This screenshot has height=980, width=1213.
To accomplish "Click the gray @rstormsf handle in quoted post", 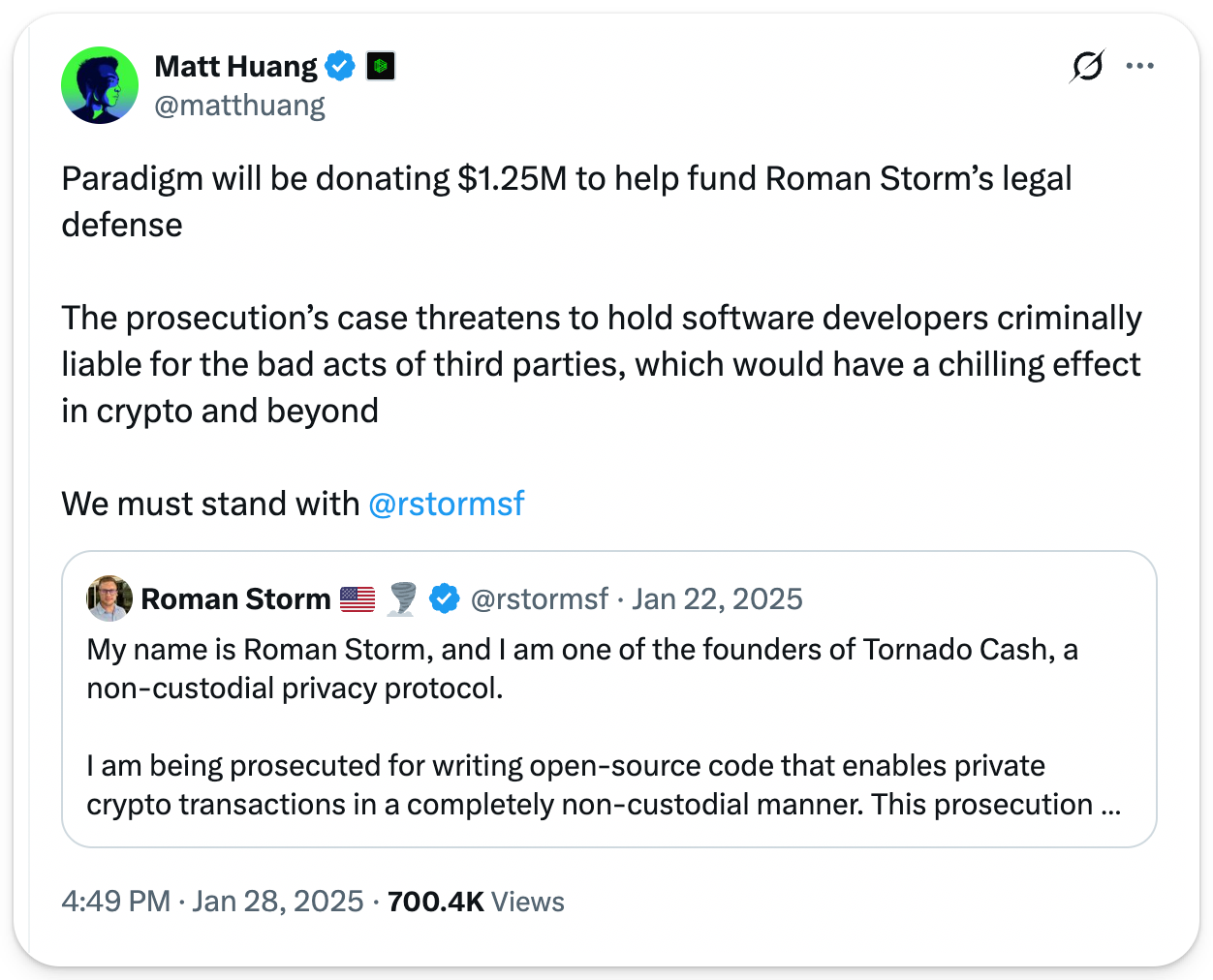I will (x=540, y=599).
